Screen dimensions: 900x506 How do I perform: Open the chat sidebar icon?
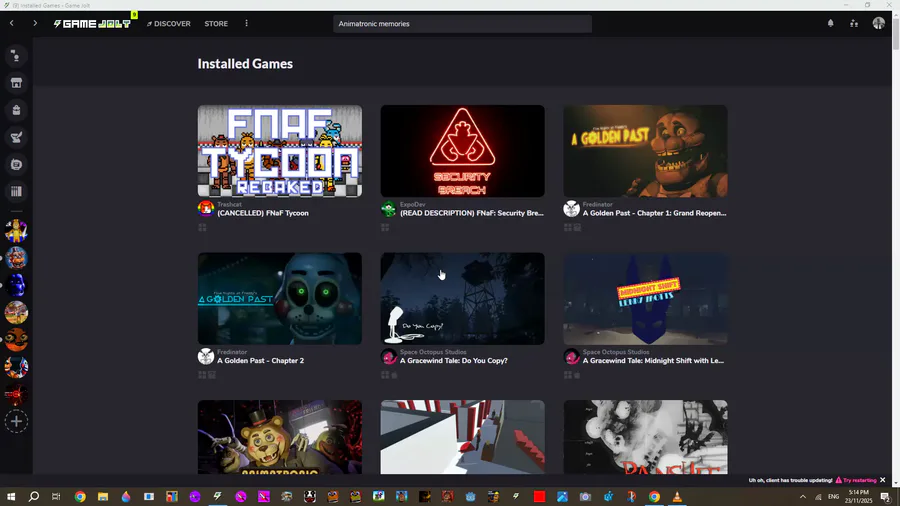pos(16,165)
